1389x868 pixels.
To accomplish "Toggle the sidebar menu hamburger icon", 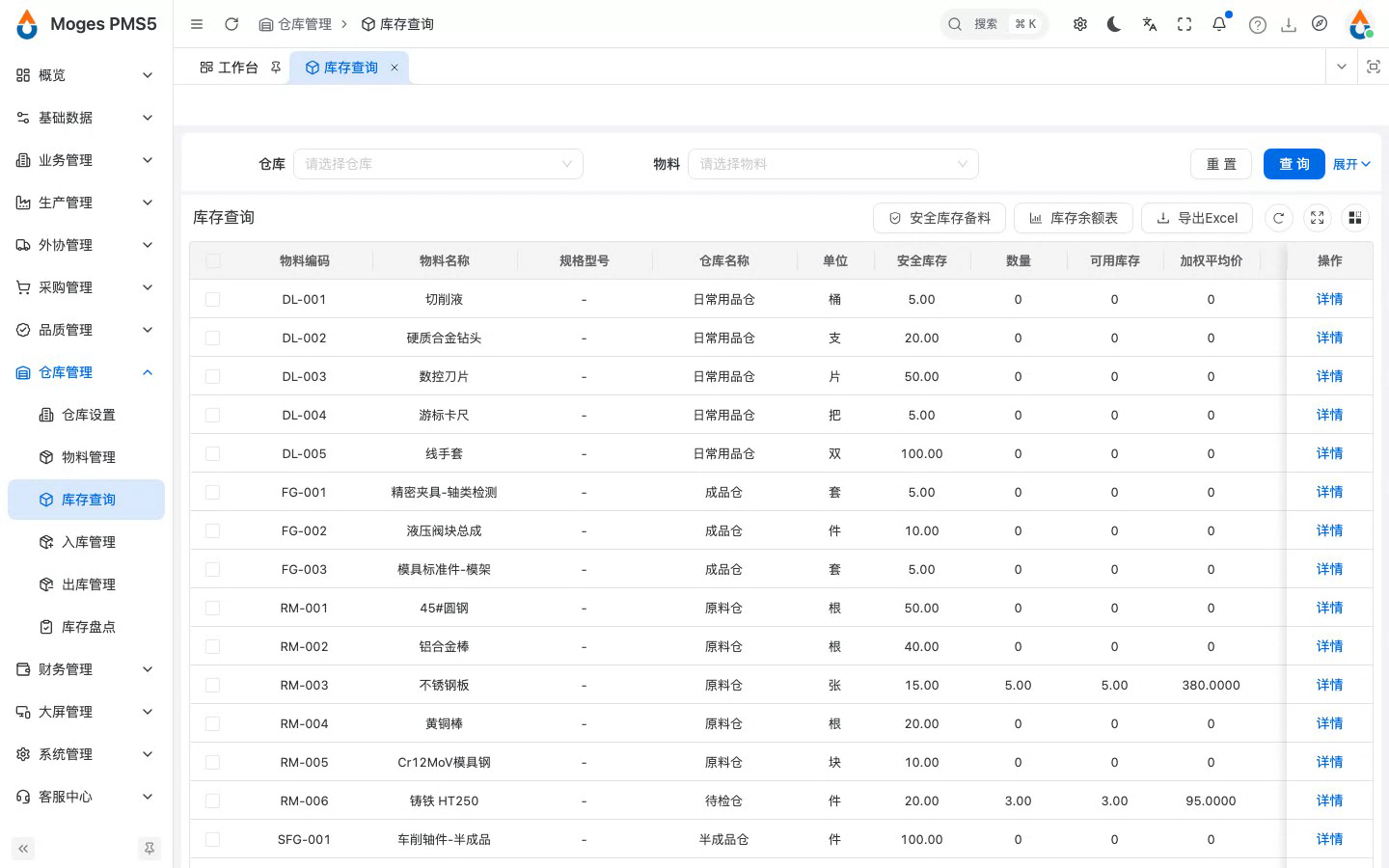I will (197, 24).
